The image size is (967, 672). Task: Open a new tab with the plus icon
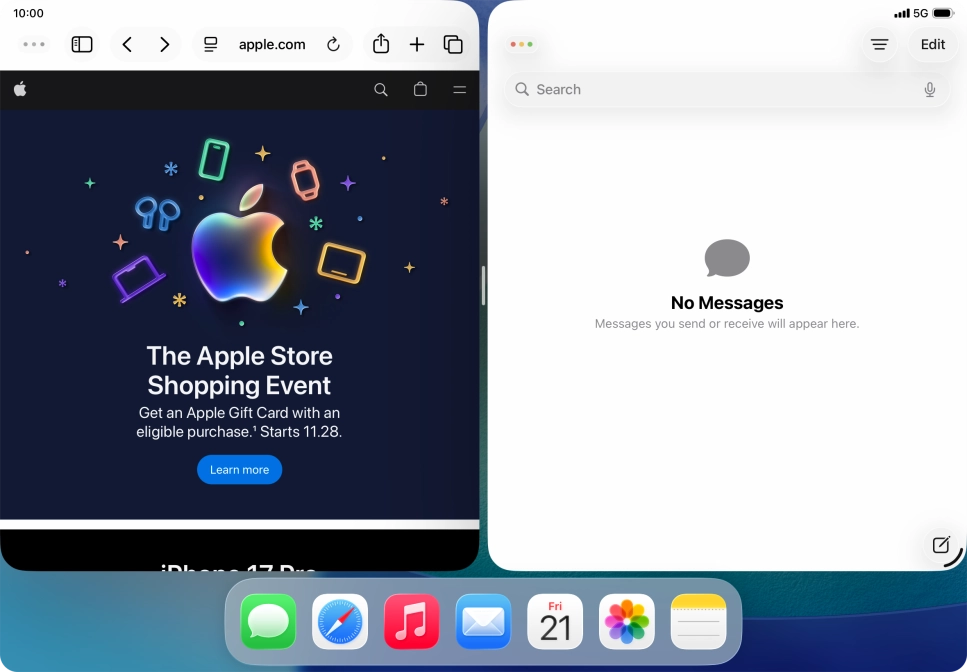(x=417, y=44)
